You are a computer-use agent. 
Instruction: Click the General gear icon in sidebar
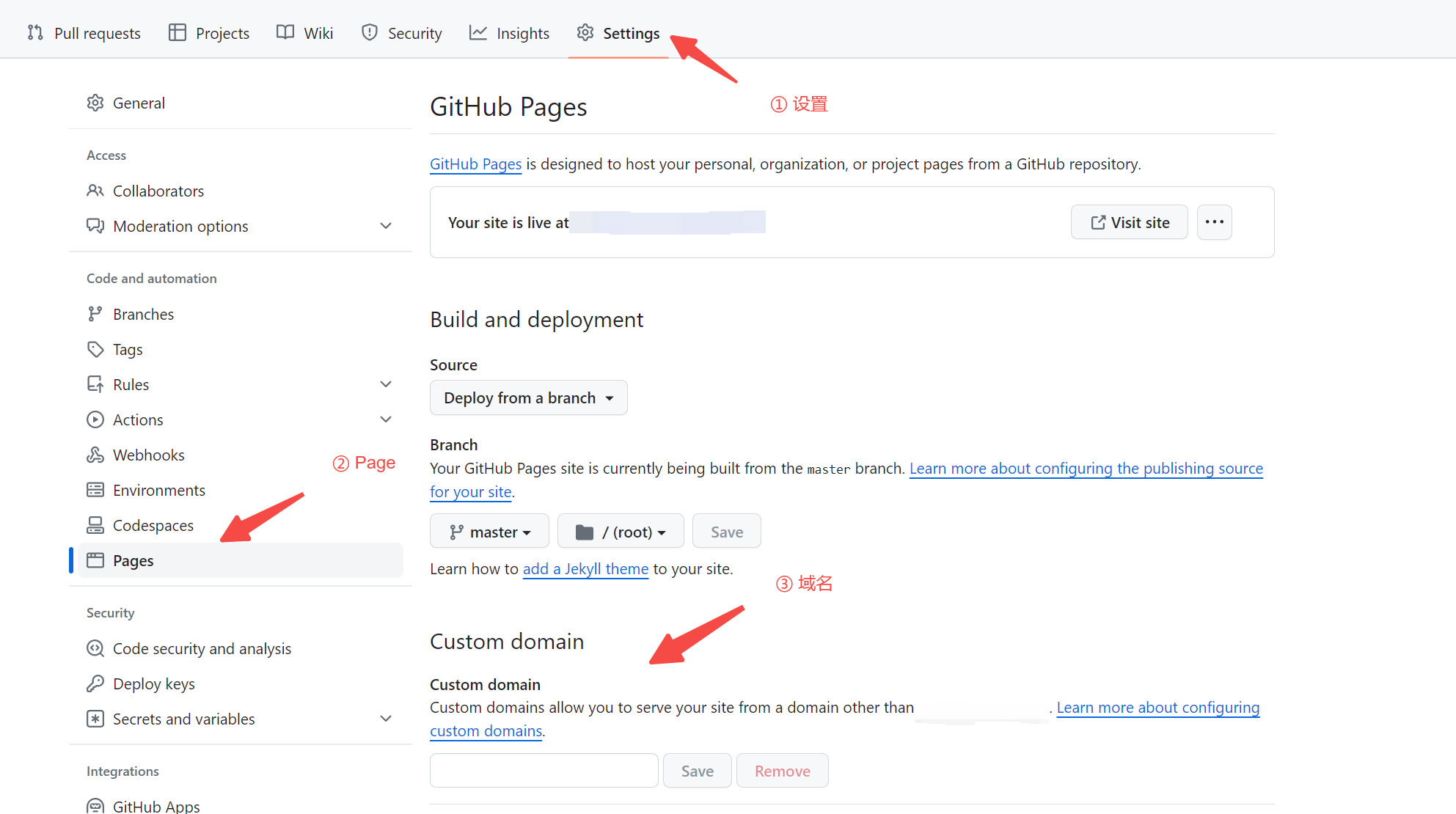click(95, 103)
